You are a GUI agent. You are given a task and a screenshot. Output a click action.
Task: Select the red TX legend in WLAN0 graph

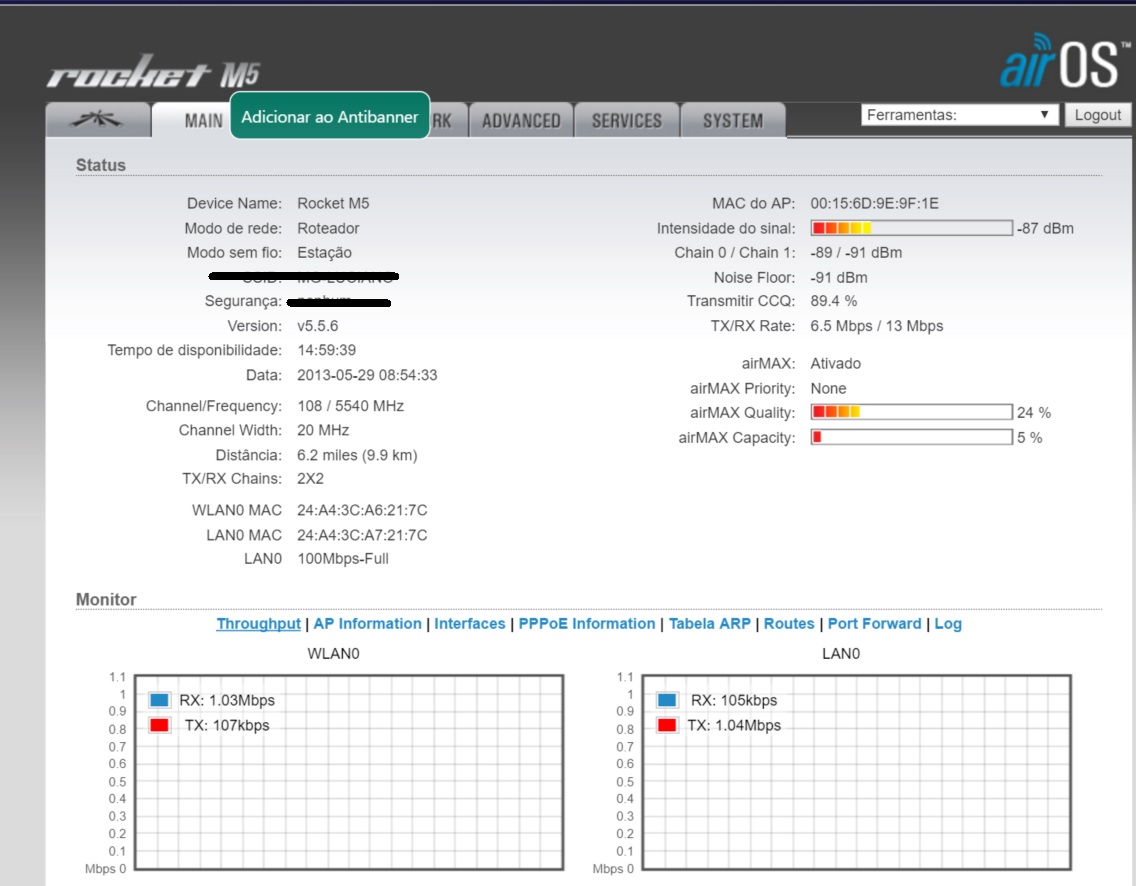click(x=159, y=724)
